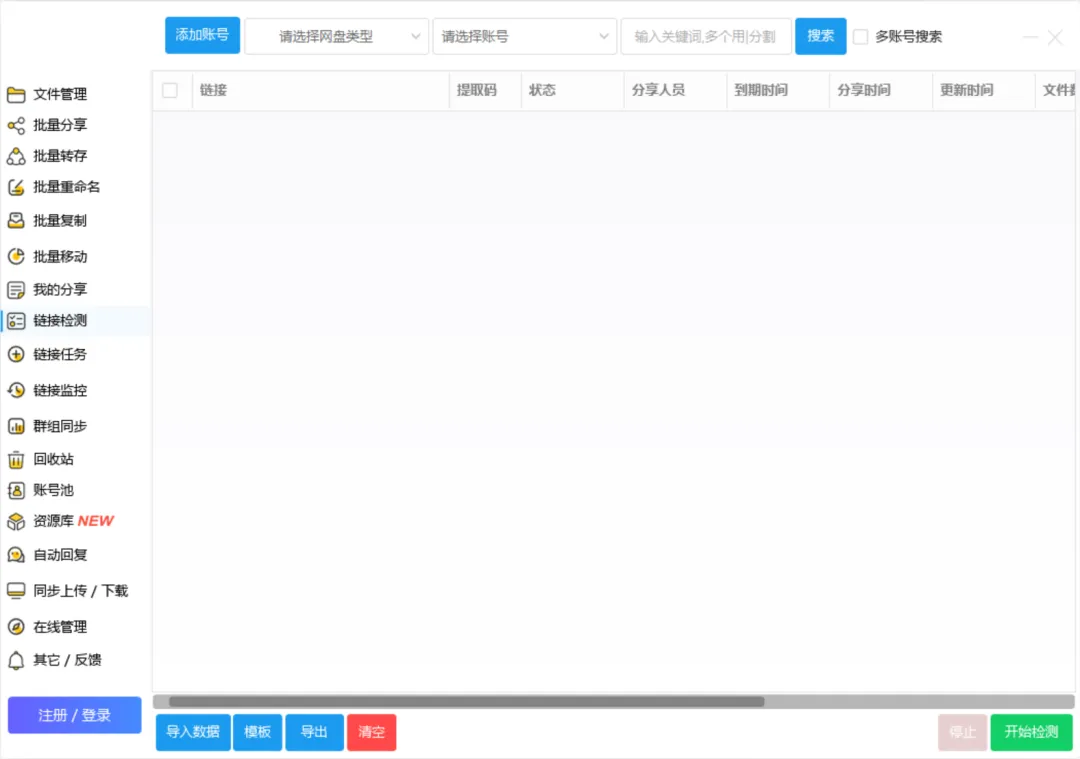The width and height of the screenshot is (1080, 759).
Task: Click the 回收站 trash bin icon
Action: click(16, 459)
